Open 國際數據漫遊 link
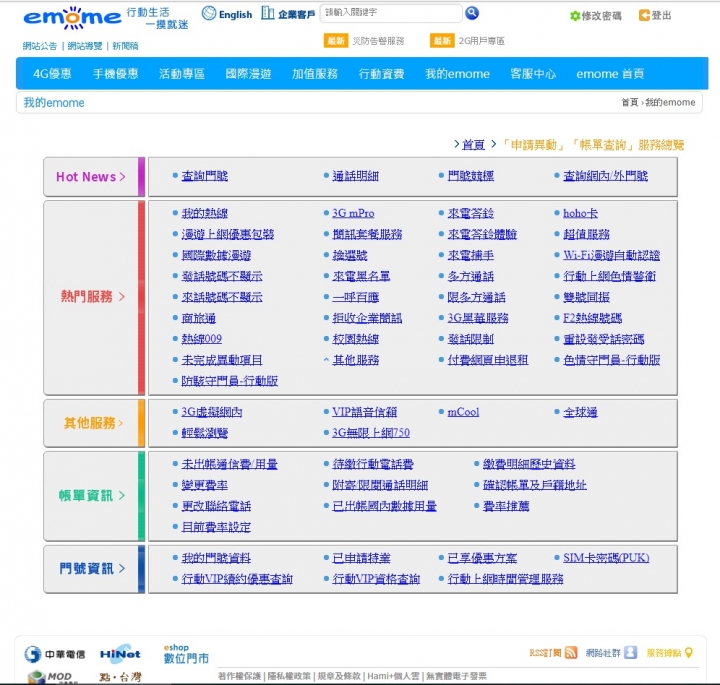Viewport: 720px width, 685px height. [x=216, y=255]
